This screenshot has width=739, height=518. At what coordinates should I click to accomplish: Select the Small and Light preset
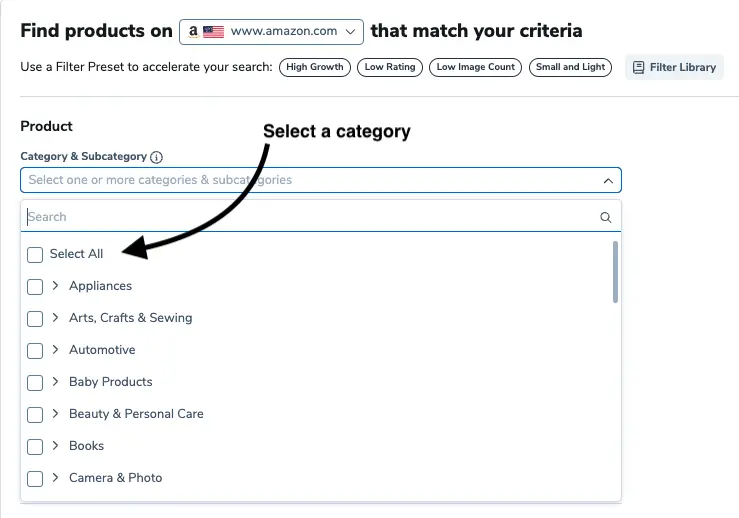pyautogui.click(x=570, y=67)
